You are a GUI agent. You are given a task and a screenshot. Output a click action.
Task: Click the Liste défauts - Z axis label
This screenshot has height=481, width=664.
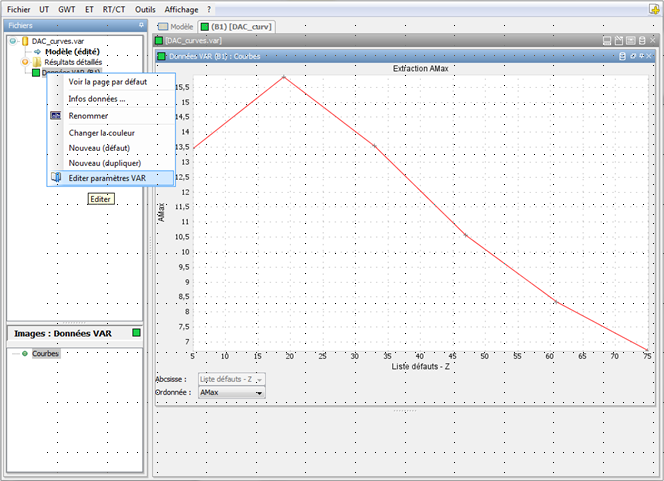pos(420,366)
